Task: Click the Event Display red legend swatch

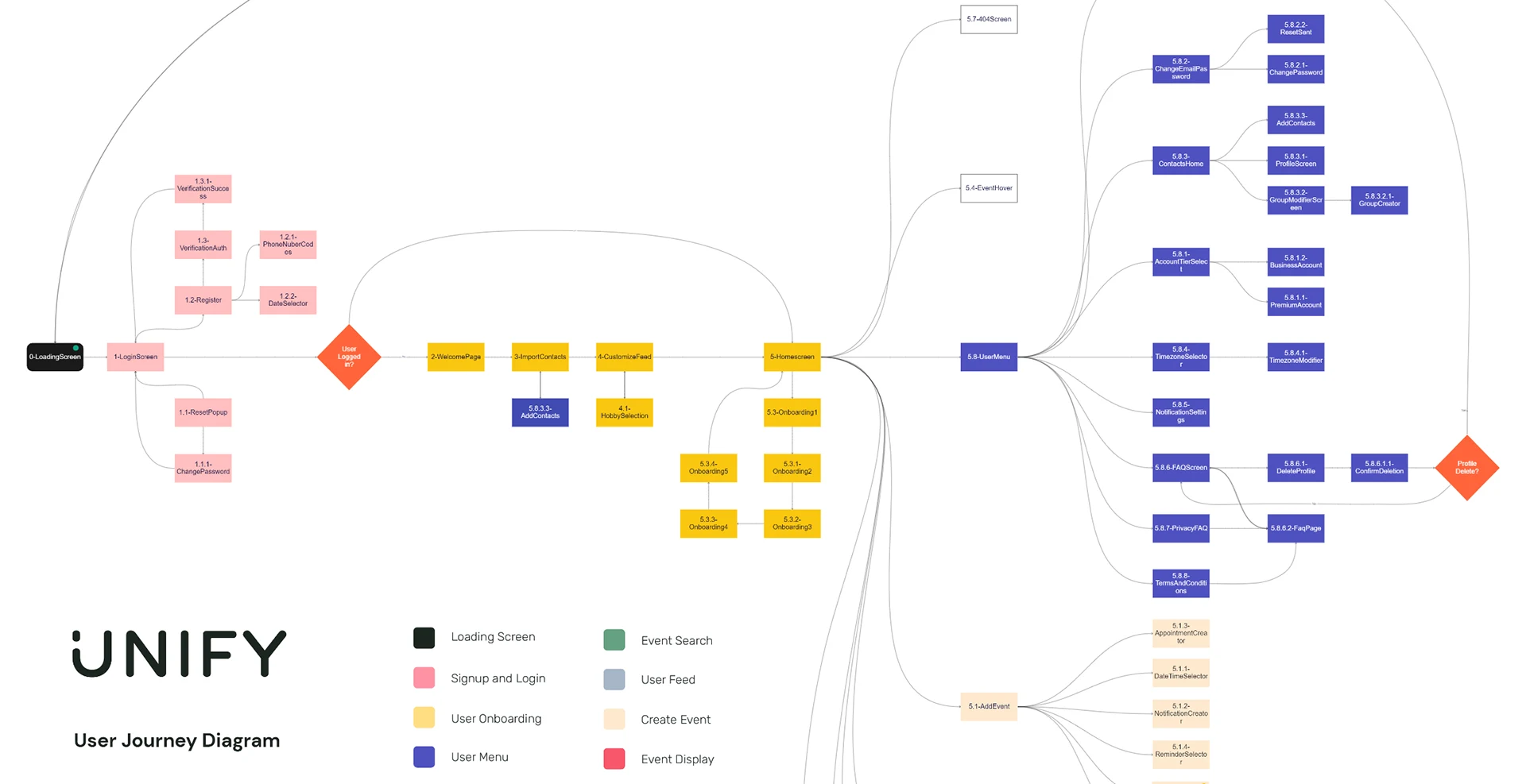Action: click(614, 759)
